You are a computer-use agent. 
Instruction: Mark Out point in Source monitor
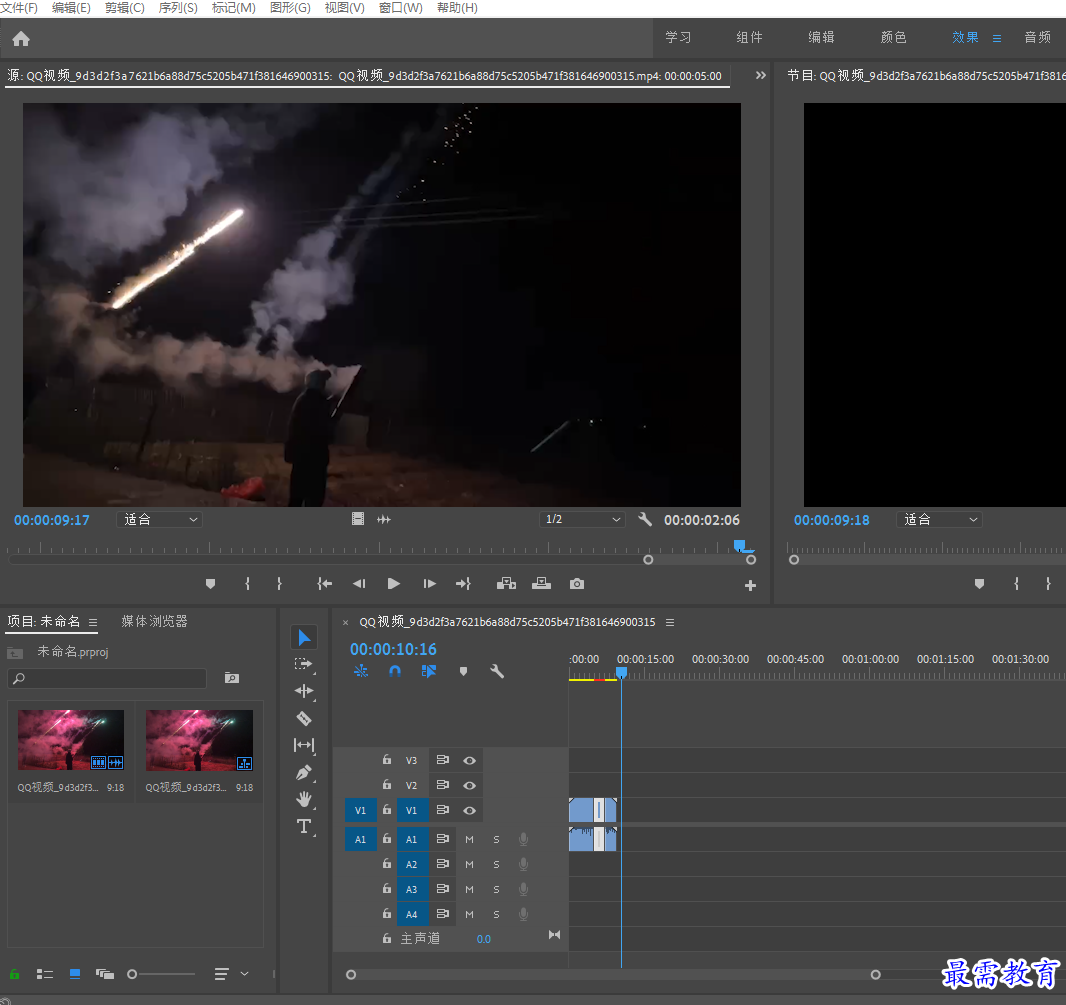(x=279, y=584)
